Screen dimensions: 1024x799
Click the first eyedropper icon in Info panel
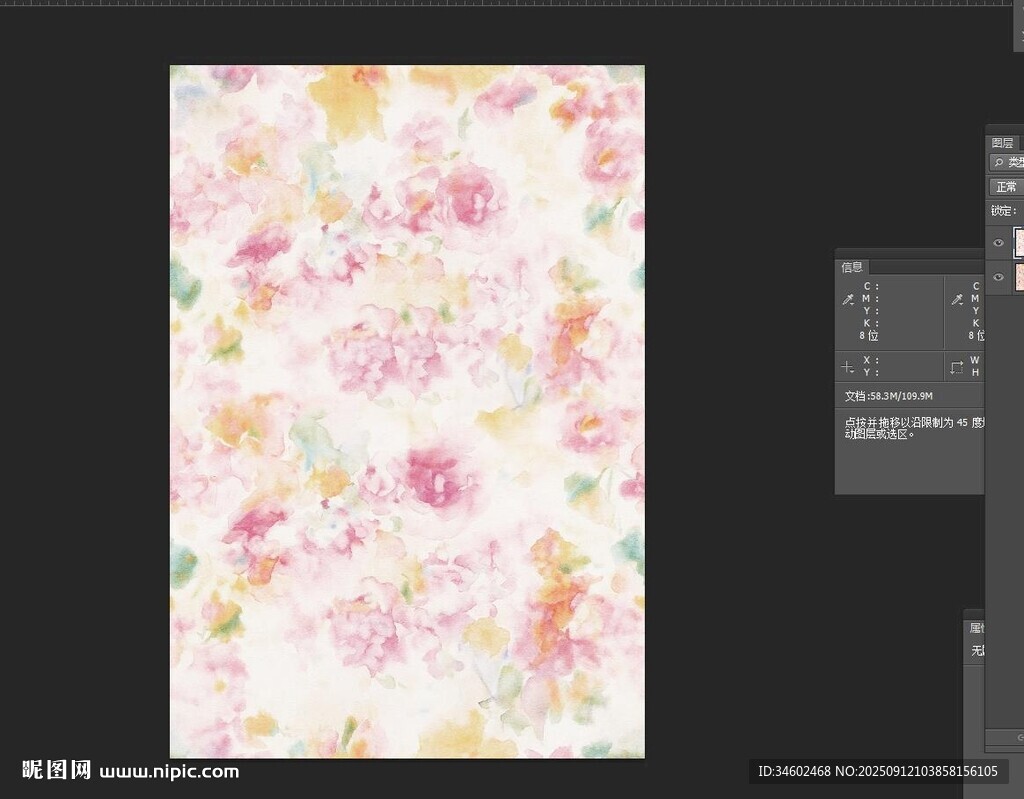tap(848, 299)
